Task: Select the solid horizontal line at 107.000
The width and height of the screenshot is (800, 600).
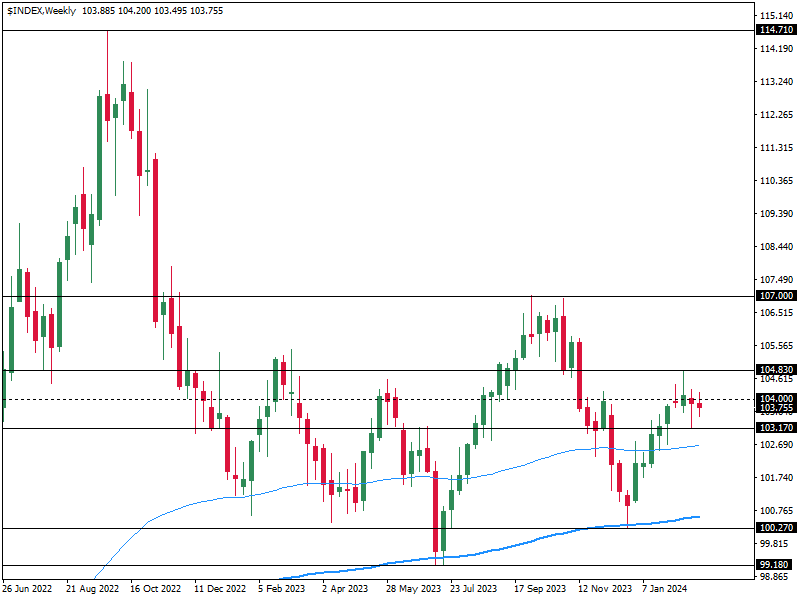Action: point(378,296)
